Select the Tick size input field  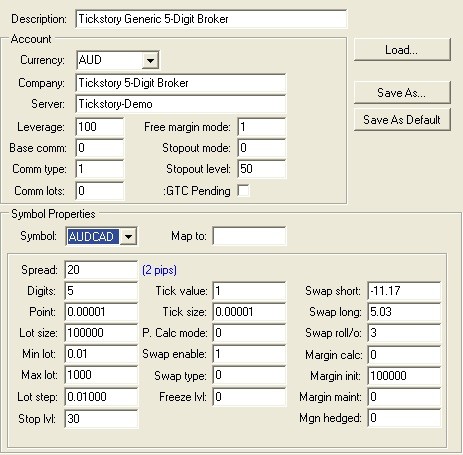click(x=249, y=312)
